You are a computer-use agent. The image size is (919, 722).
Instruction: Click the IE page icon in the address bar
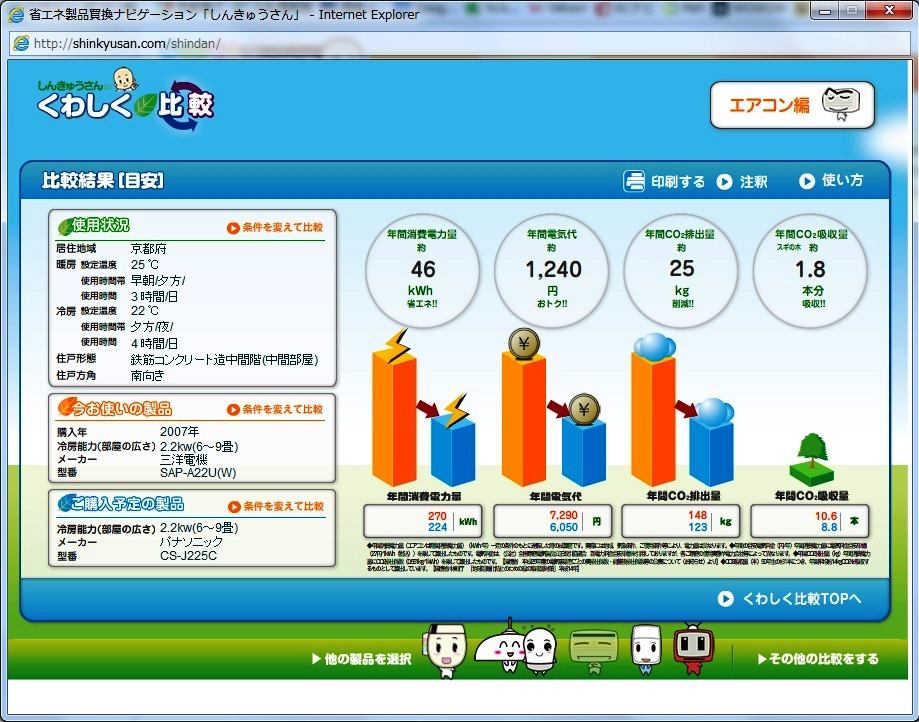coord(21,43)
